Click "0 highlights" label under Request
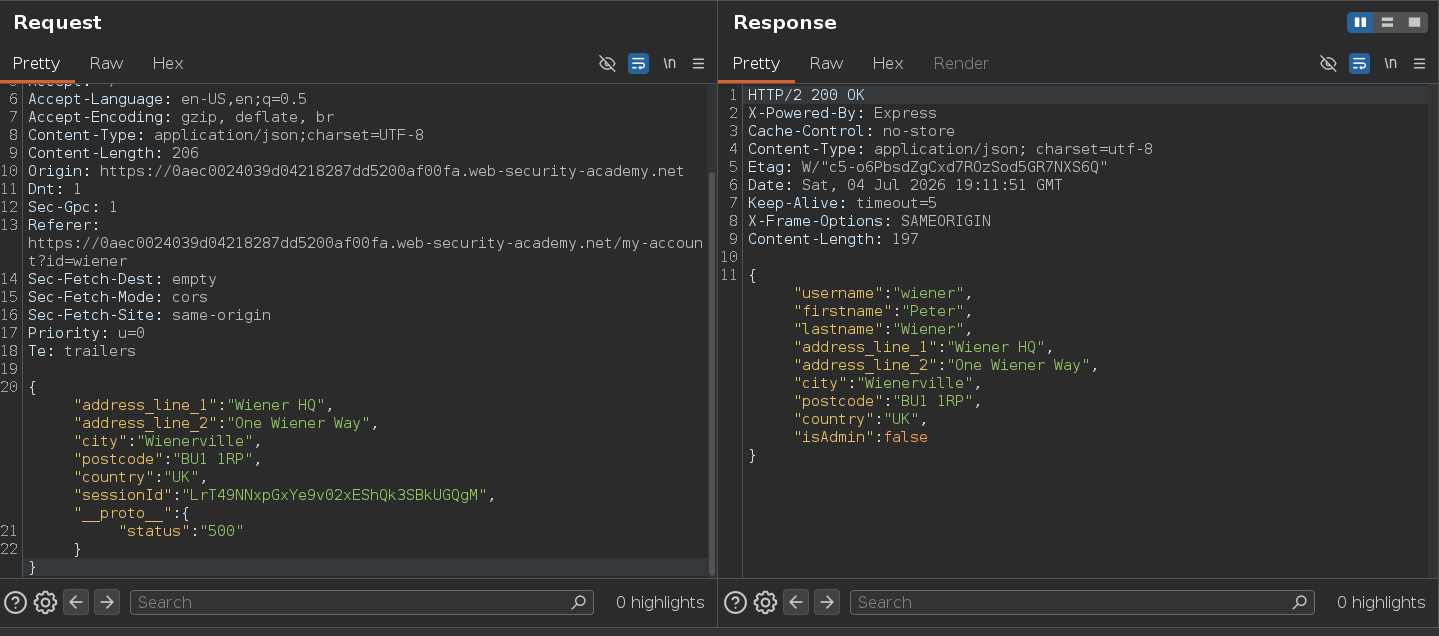The image size is (1439, 636). tap(660, 602)
